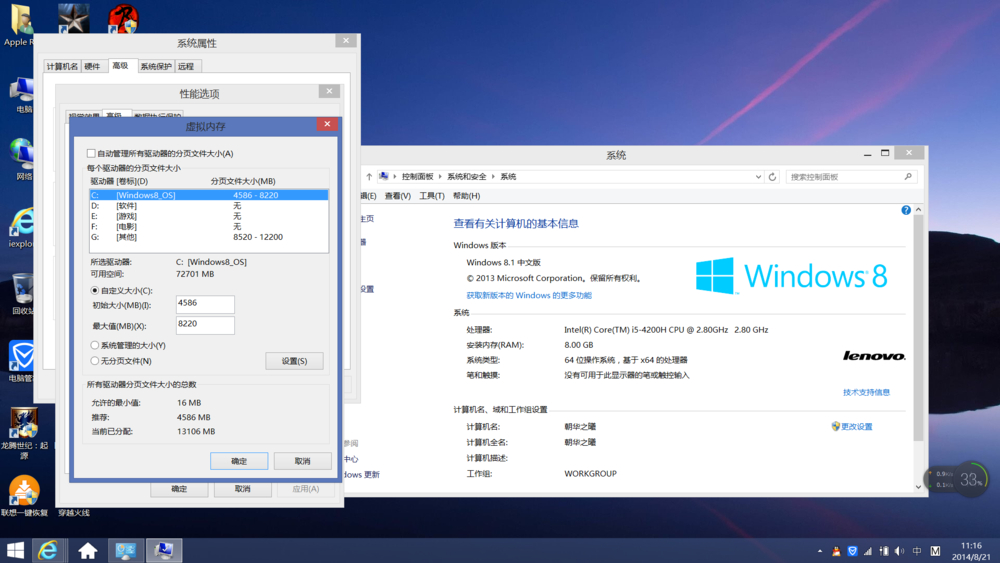
Task: Open the Windows Start button
Action: pos(15,550)
